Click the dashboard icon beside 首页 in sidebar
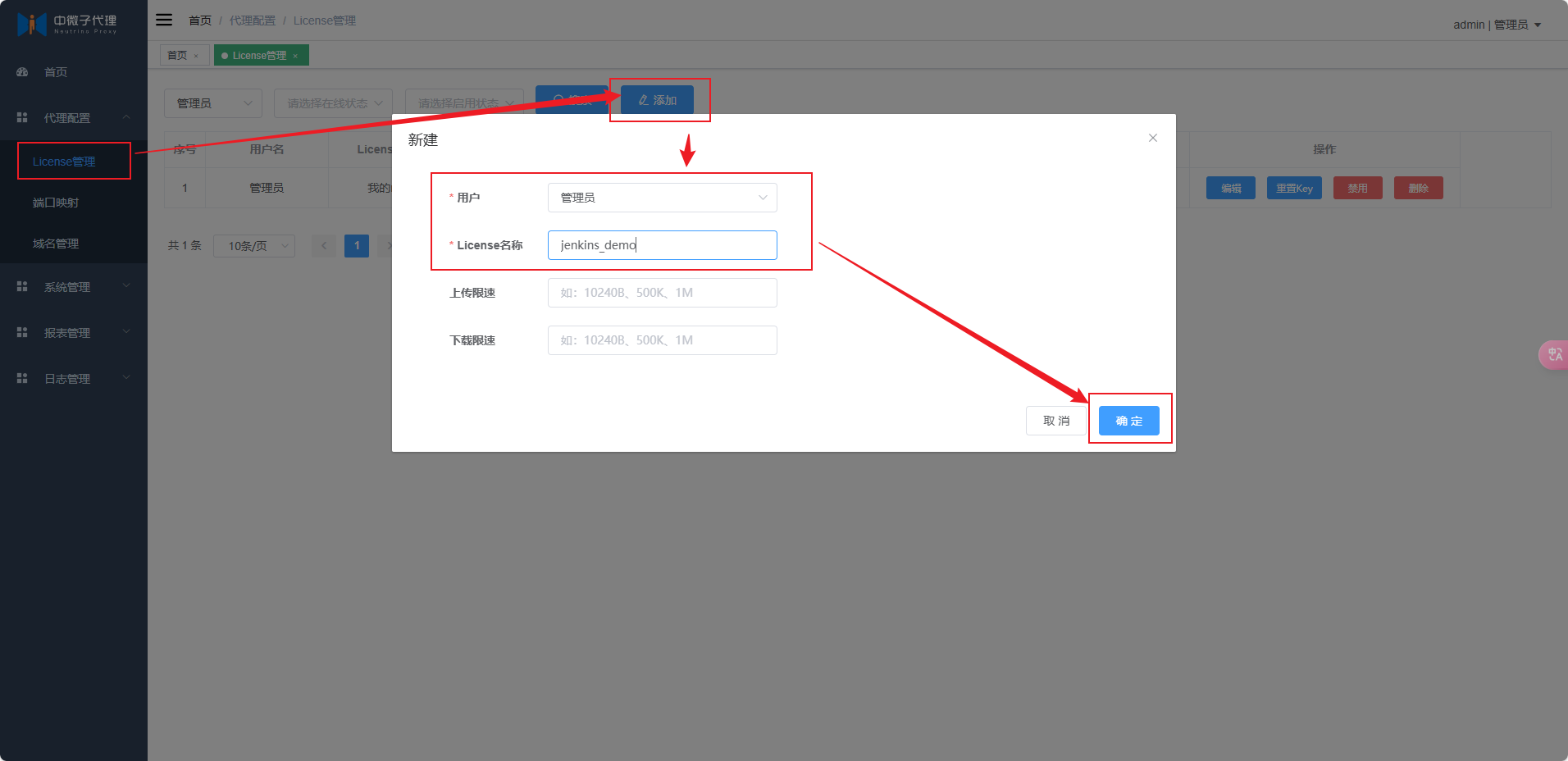Viewport: 1568px width, 761px height. click(22, 72)
